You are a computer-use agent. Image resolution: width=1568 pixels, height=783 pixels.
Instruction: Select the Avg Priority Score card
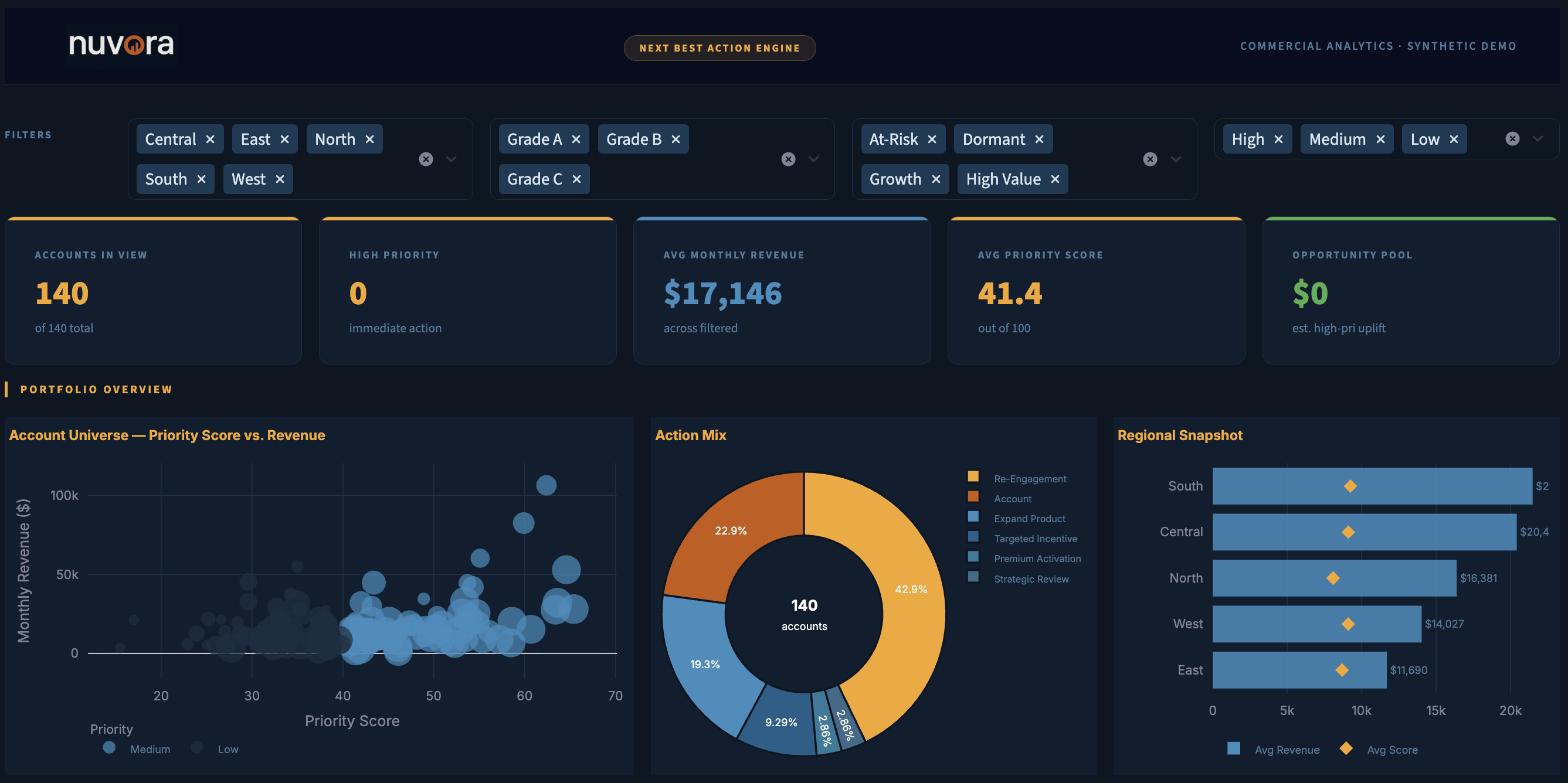pos(1097,291)
